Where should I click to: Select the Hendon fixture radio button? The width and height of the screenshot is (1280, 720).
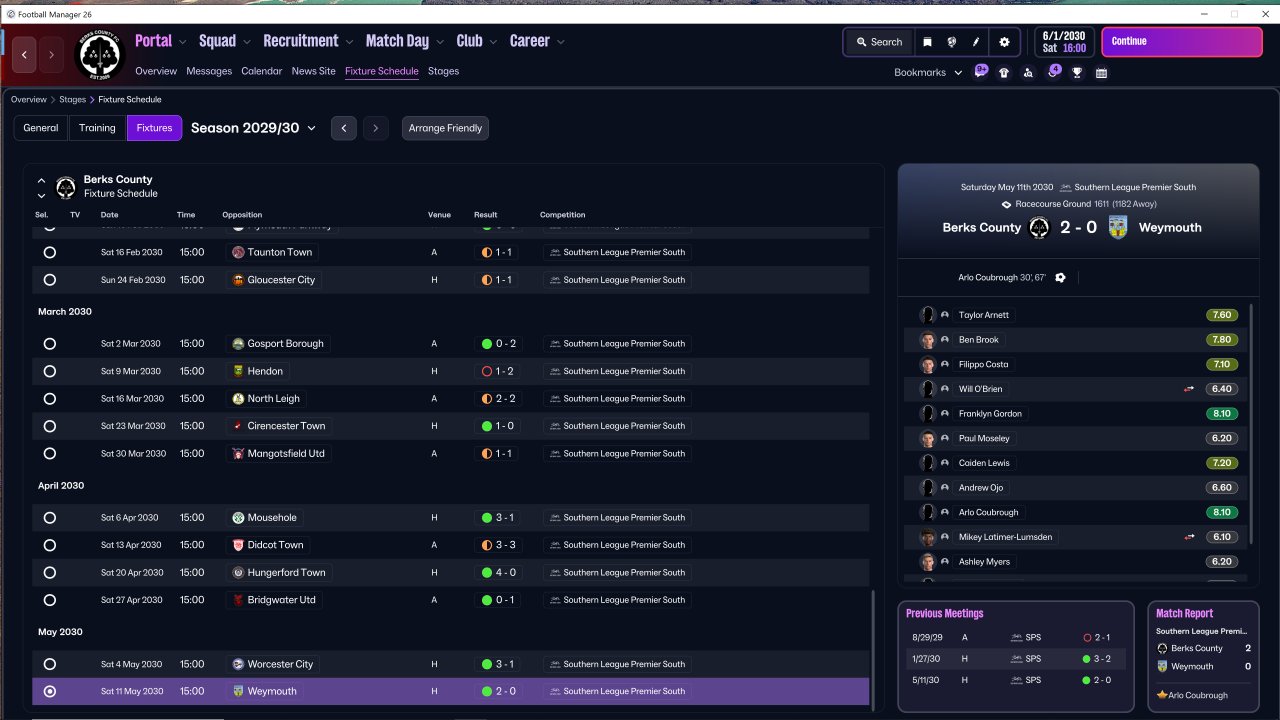click(50, 371)
